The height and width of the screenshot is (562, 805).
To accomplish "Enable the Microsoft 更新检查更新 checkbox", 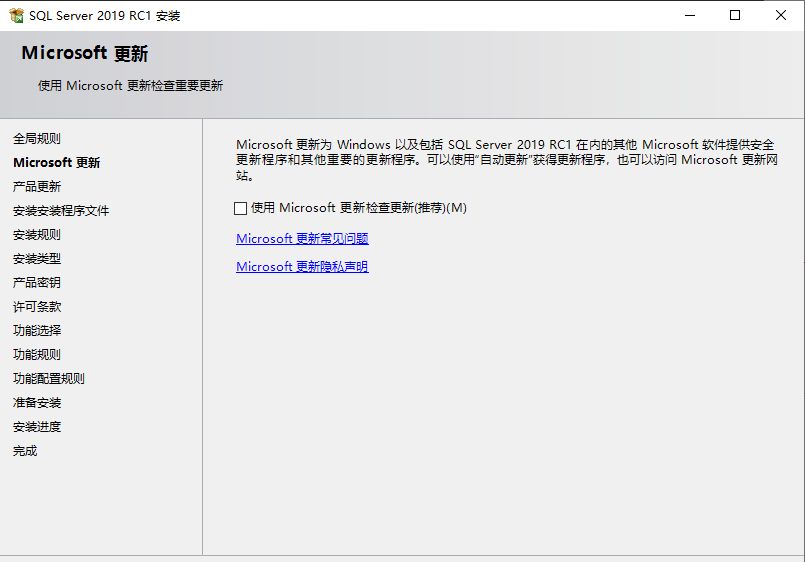I will point(240,208).
